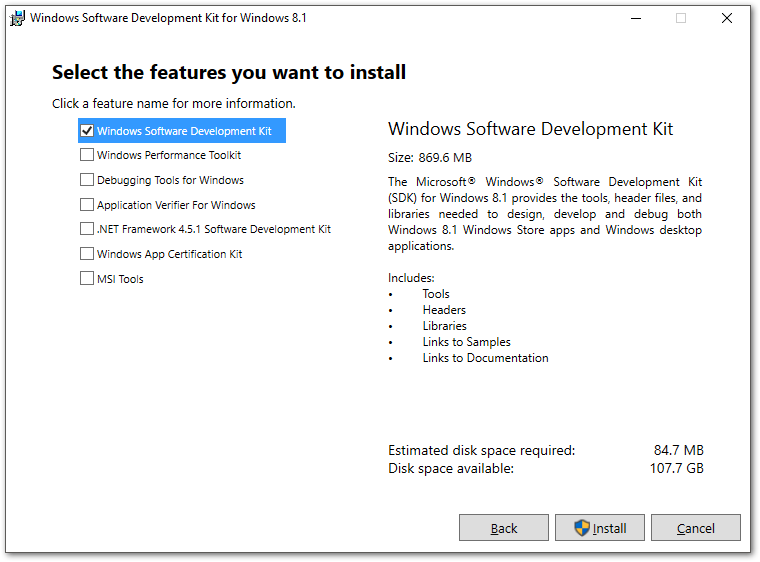Check Application Verifier For Windows box

87,205
